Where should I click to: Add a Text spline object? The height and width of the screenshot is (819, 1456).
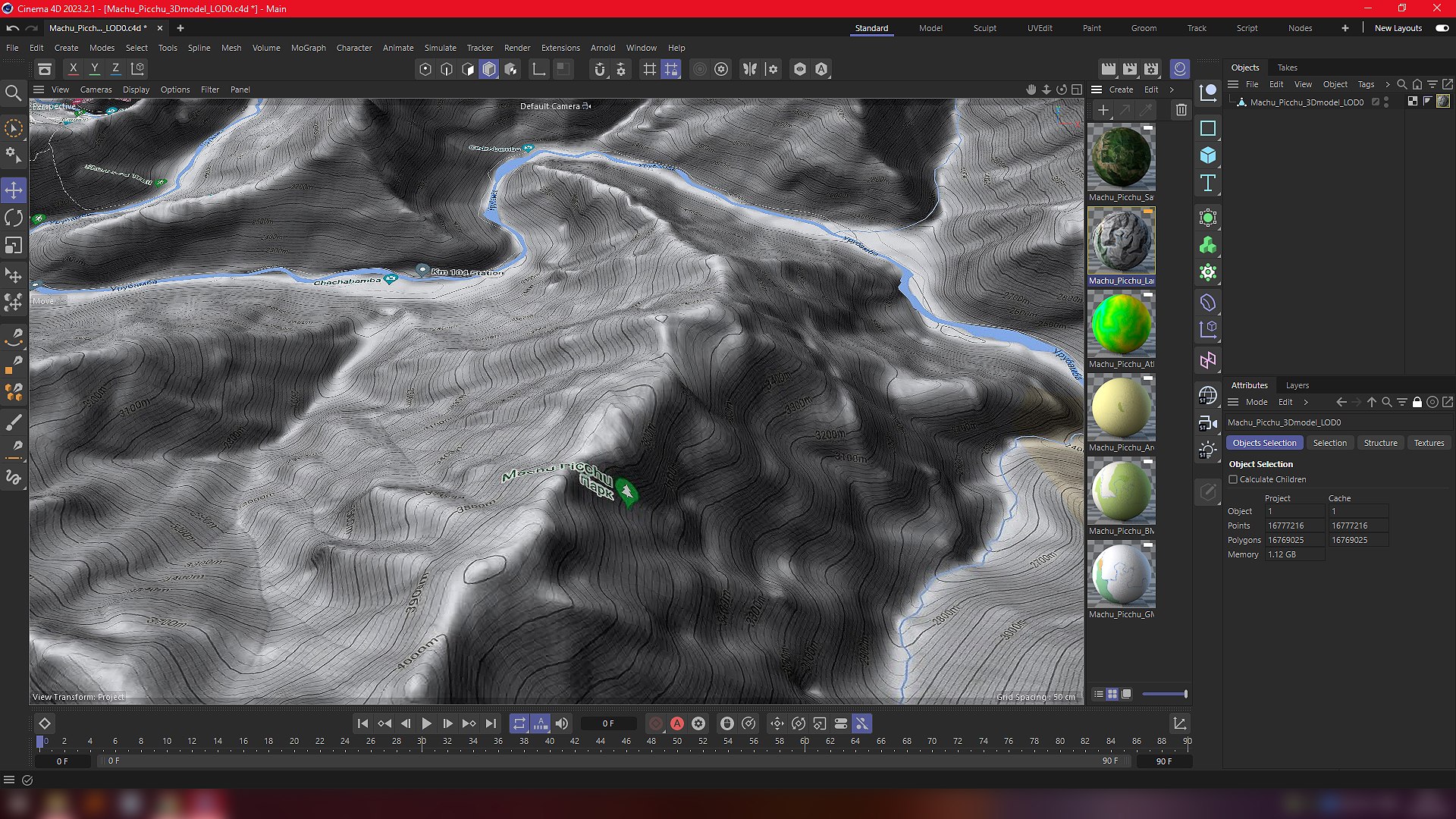tap(1208, 183)
